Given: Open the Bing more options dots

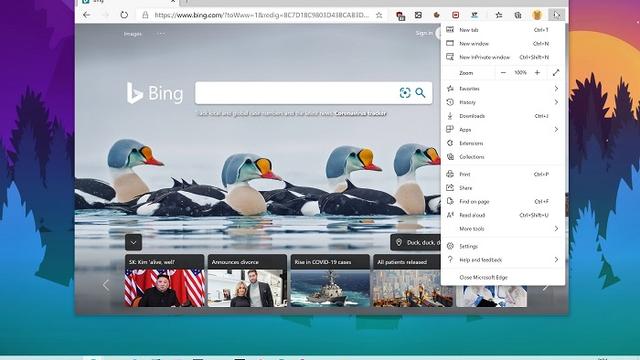Looking at the screenshot, I should [x=161, y=34].
